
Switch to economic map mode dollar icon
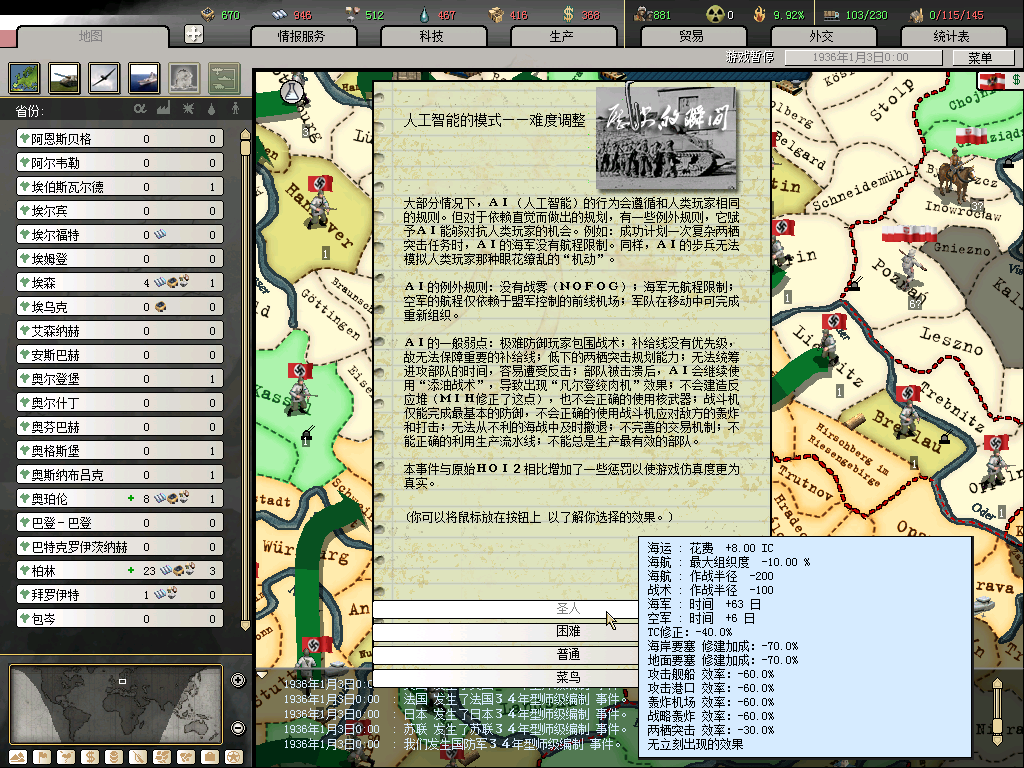pos(89,756)
